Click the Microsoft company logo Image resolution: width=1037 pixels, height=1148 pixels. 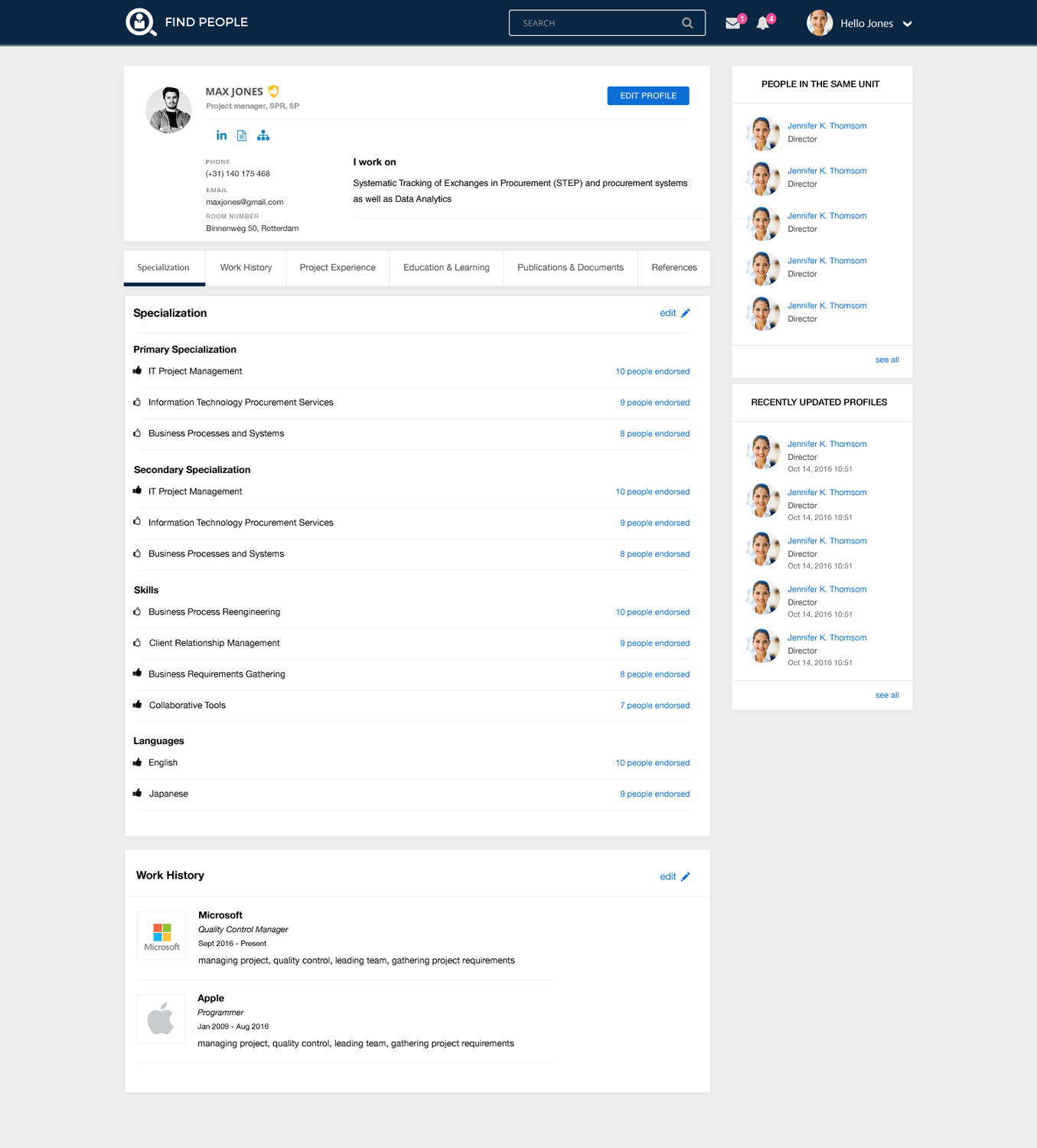point(161,935)
